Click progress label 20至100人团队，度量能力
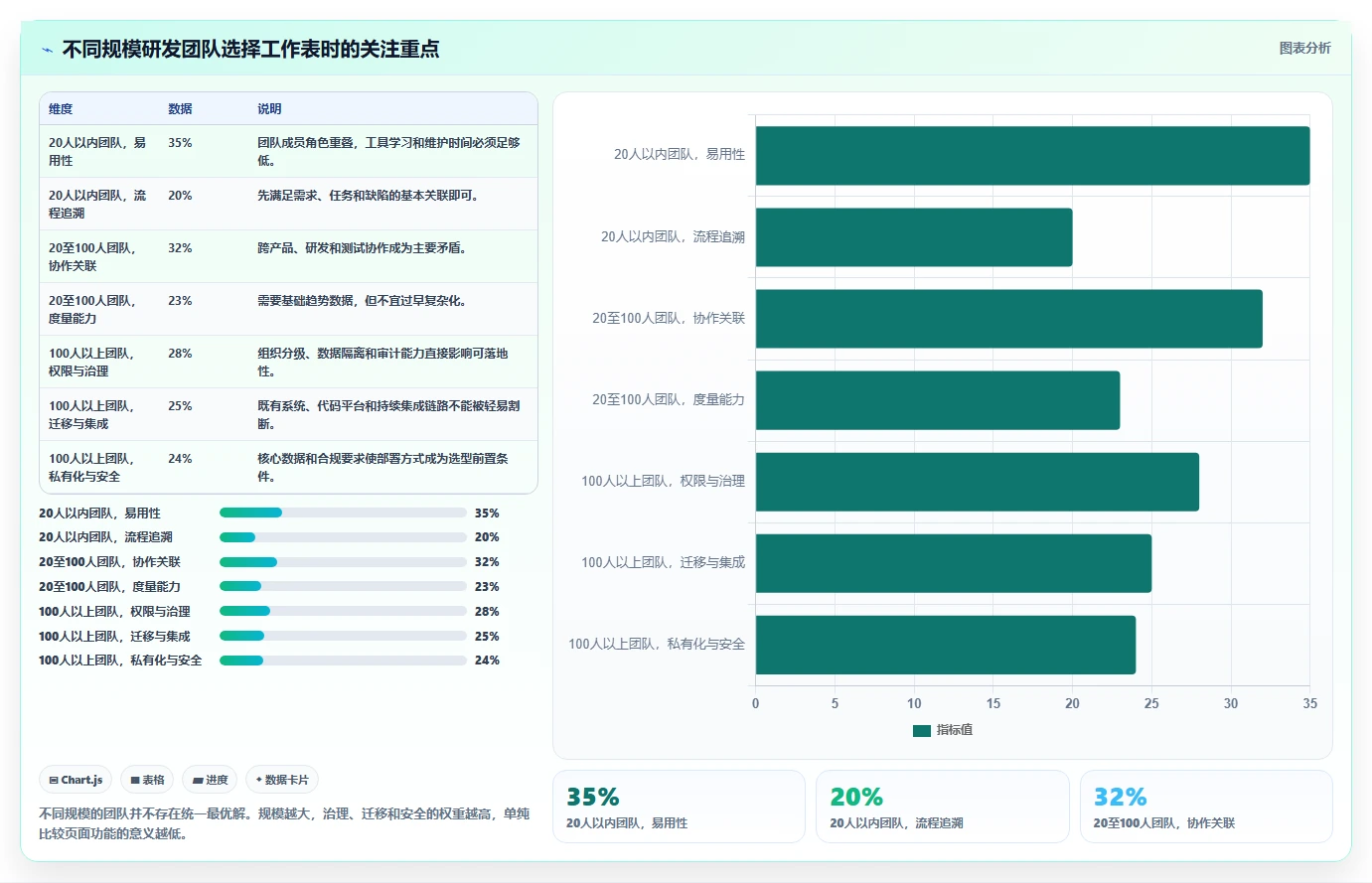Image resolution: width=1372 pixels, height=883 pixels. pos(109,587)
